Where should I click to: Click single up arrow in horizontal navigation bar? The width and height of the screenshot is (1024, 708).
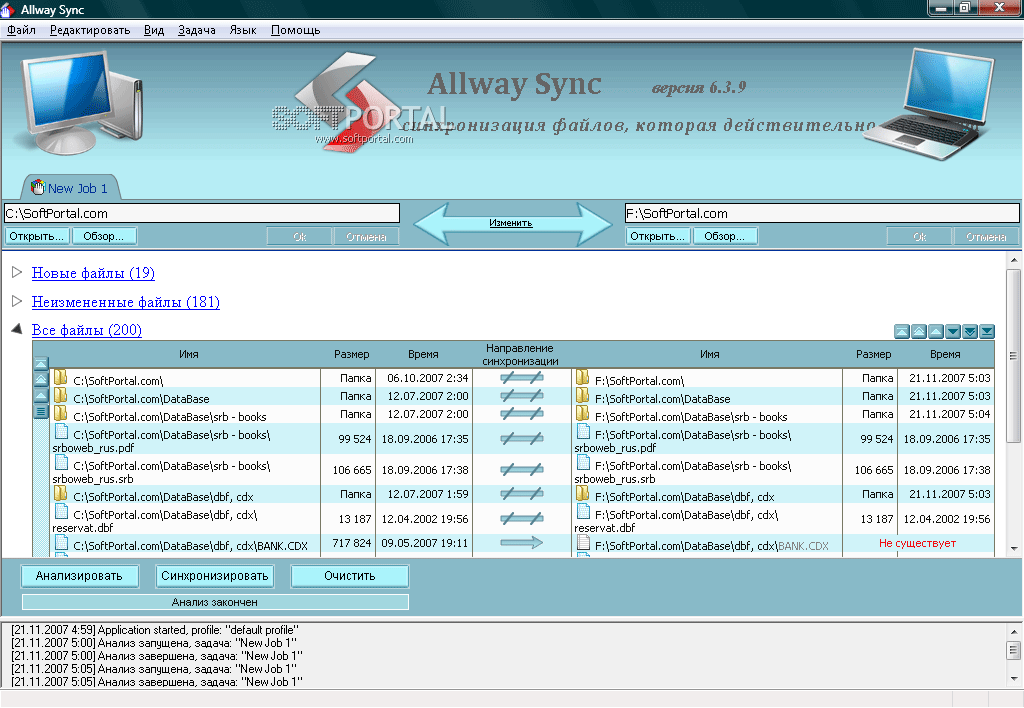[936, 332]
